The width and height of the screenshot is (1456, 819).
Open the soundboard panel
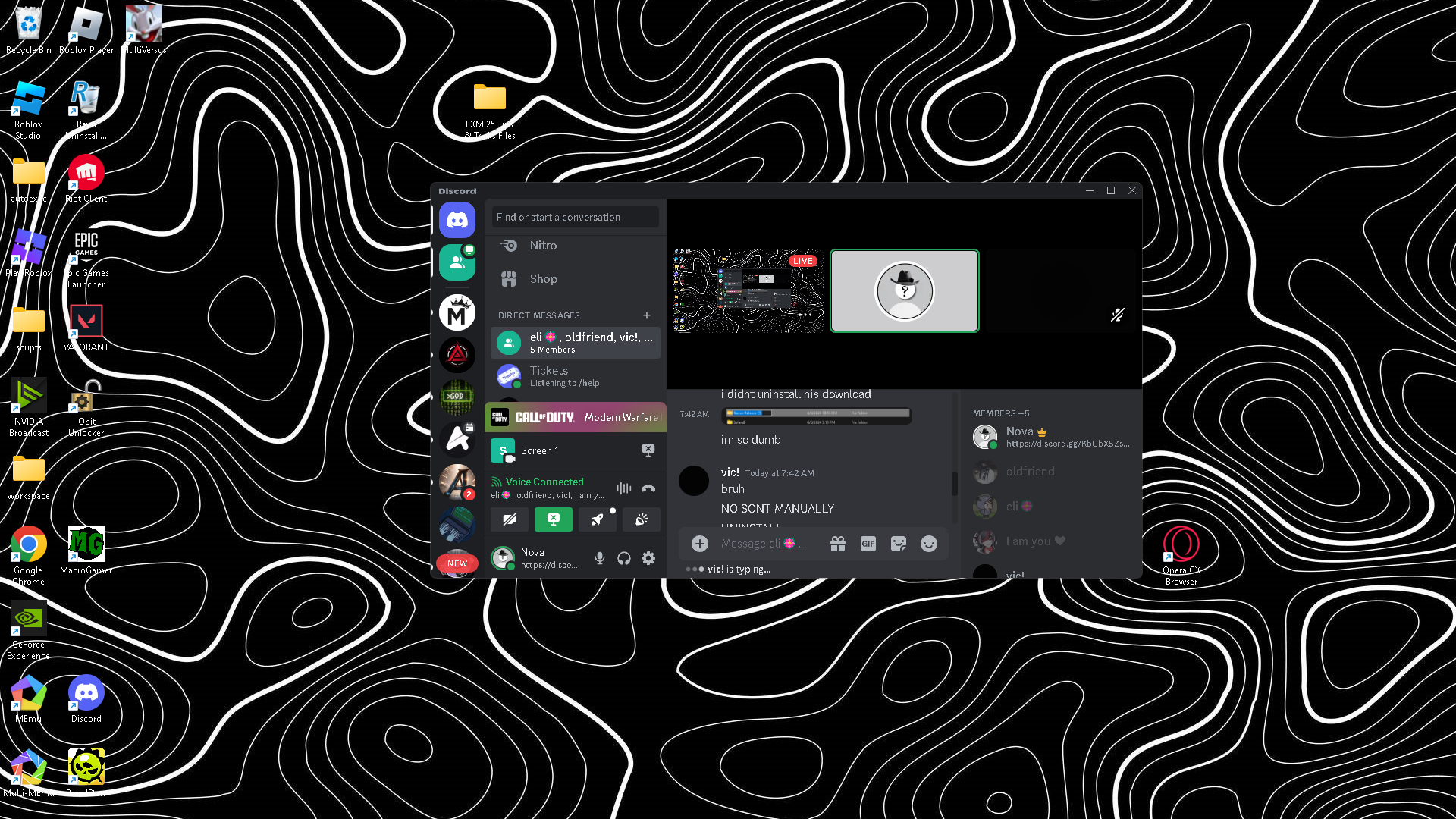(x=642, y=519)
